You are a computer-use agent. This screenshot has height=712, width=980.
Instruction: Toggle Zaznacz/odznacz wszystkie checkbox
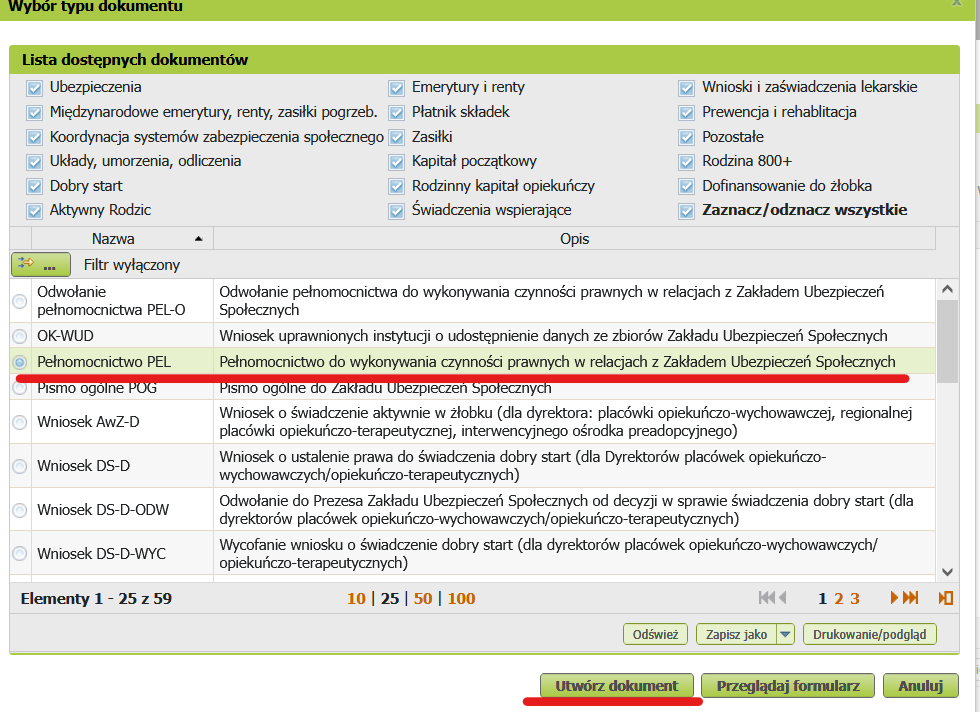[686, 211]
